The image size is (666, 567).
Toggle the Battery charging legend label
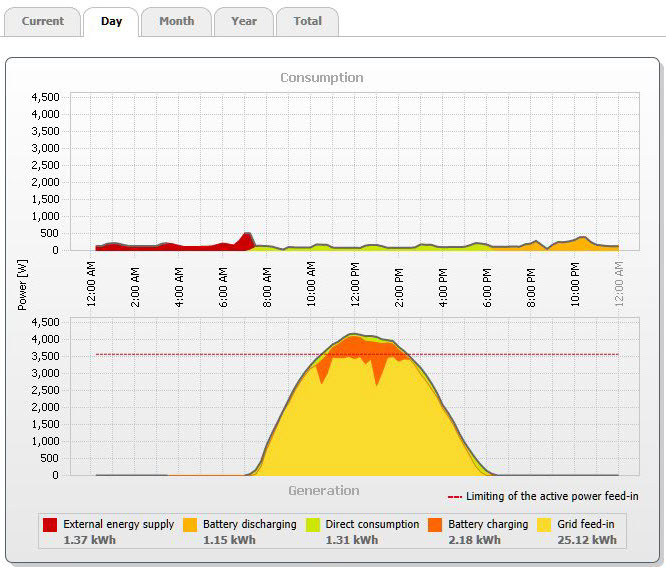[x=487, y=524]
